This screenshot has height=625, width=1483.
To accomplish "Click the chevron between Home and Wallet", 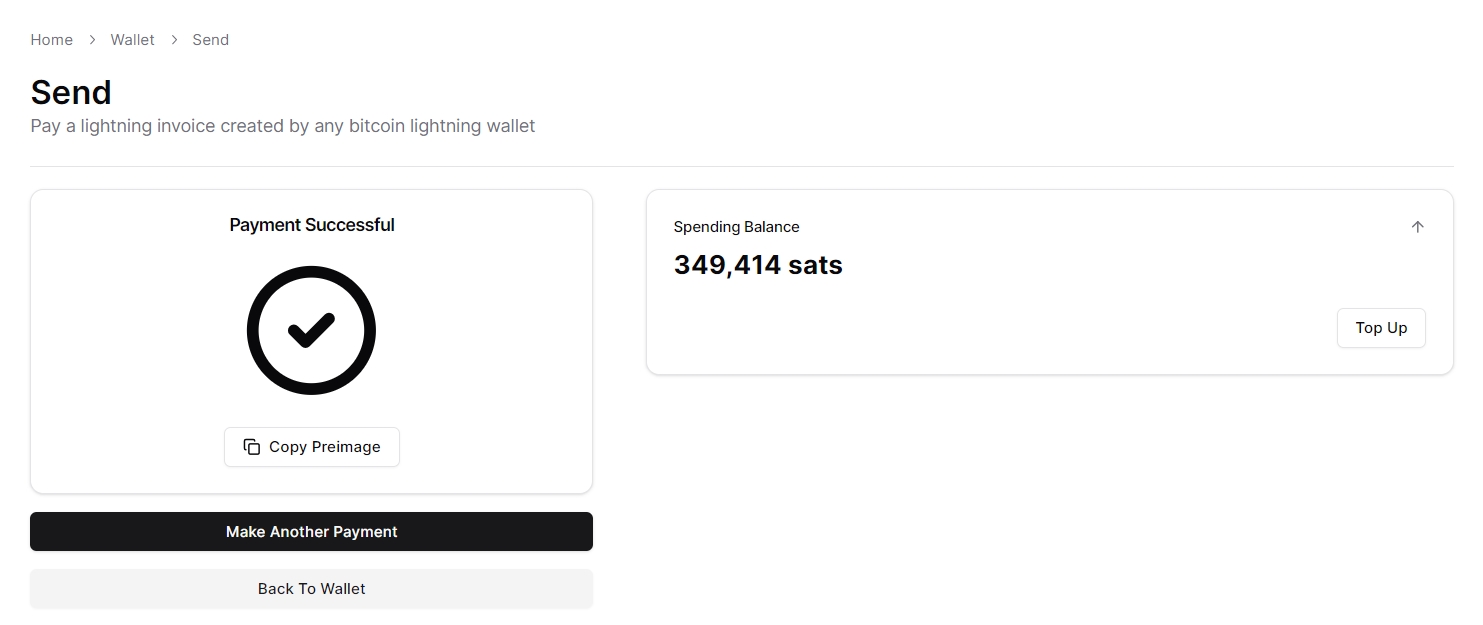I will click(92, 40).
